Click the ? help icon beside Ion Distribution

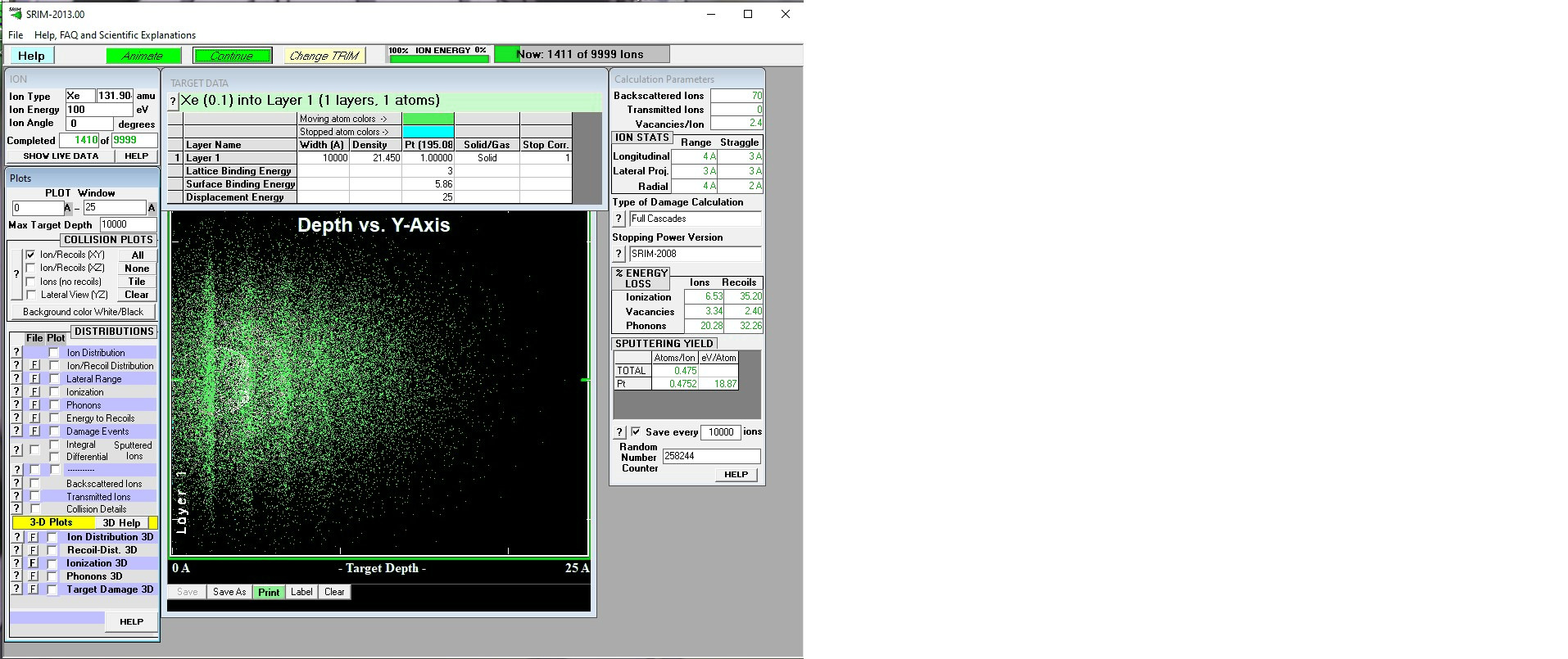click(x=16, y=352)
